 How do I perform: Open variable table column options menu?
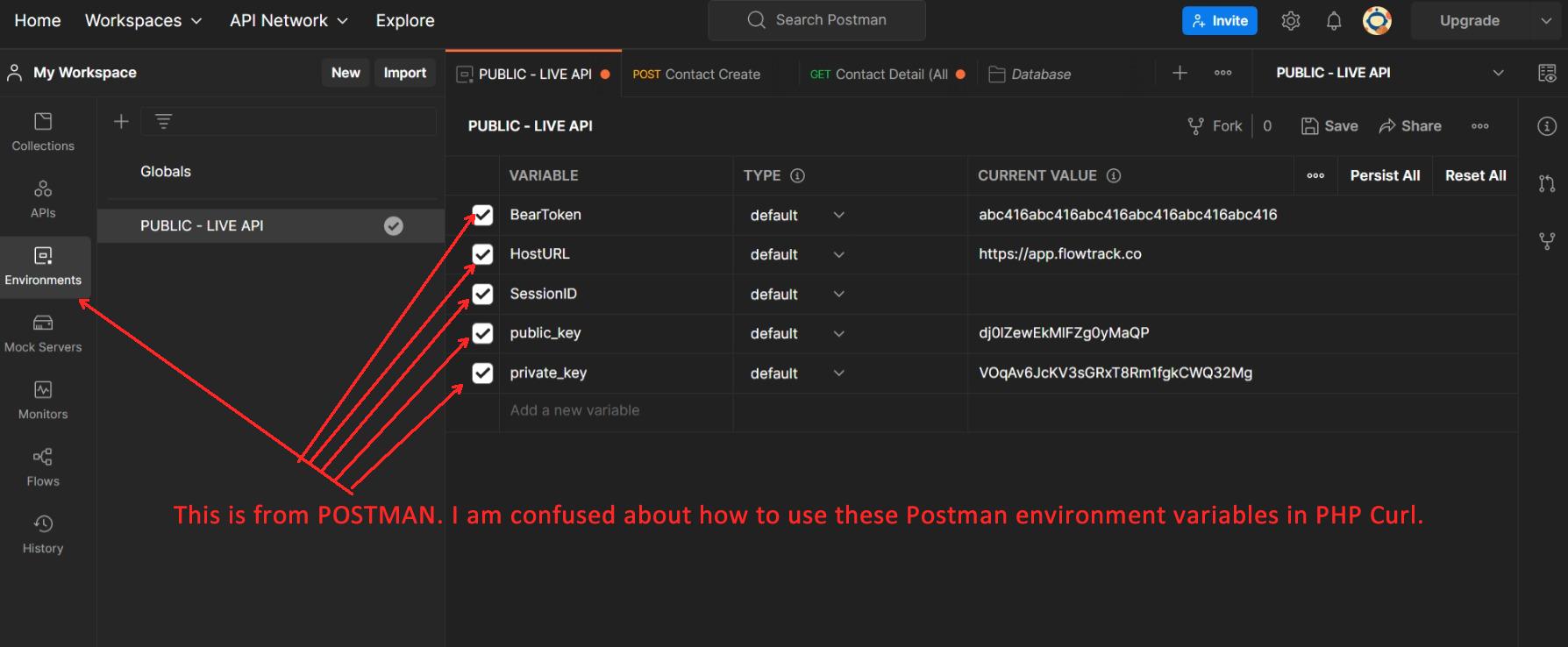1315,175
